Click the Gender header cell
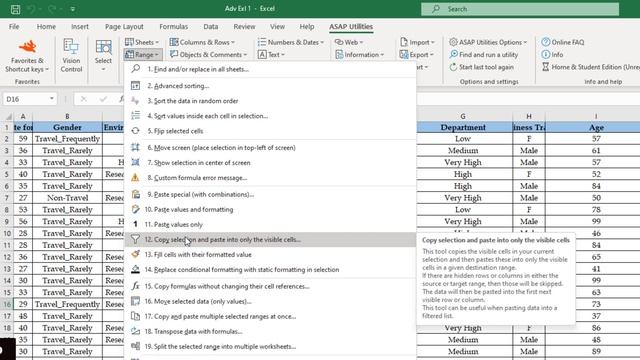This screenshot has height=360, width=640. tap(67, 127)
